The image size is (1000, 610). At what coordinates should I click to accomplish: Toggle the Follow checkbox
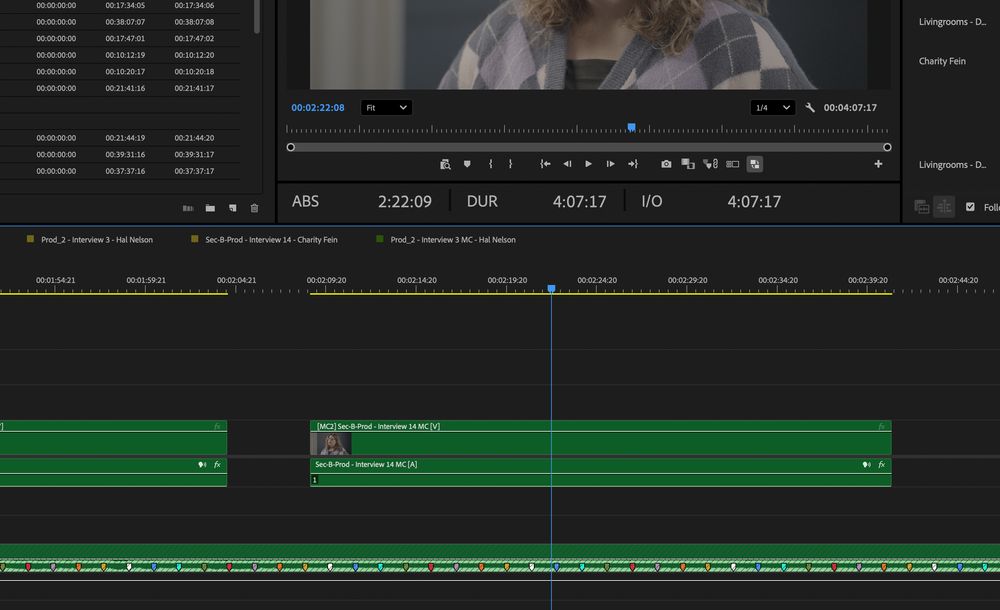970,207
